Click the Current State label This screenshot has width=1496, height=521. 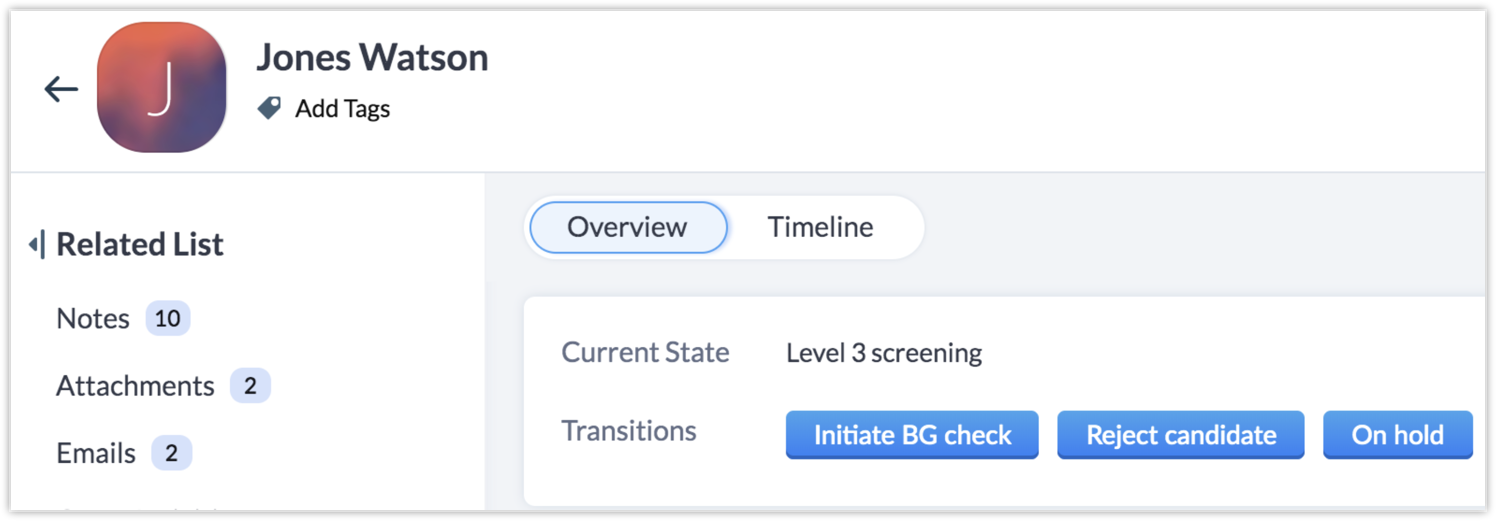(645, 353)
